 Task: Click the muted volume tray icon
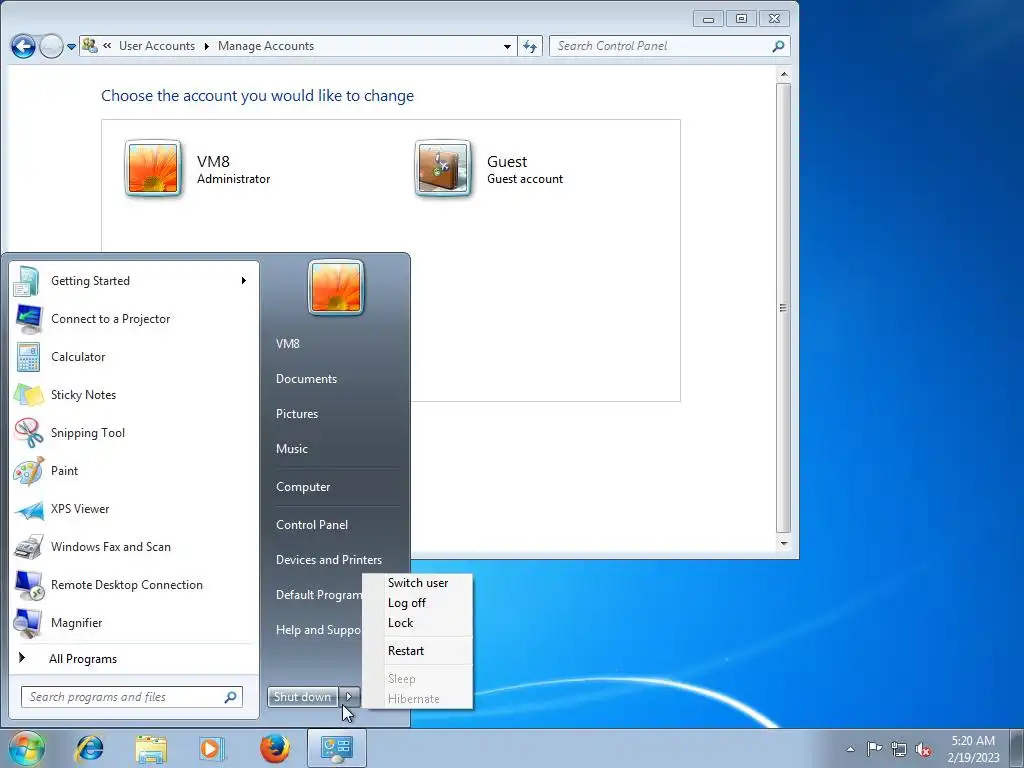923,749
